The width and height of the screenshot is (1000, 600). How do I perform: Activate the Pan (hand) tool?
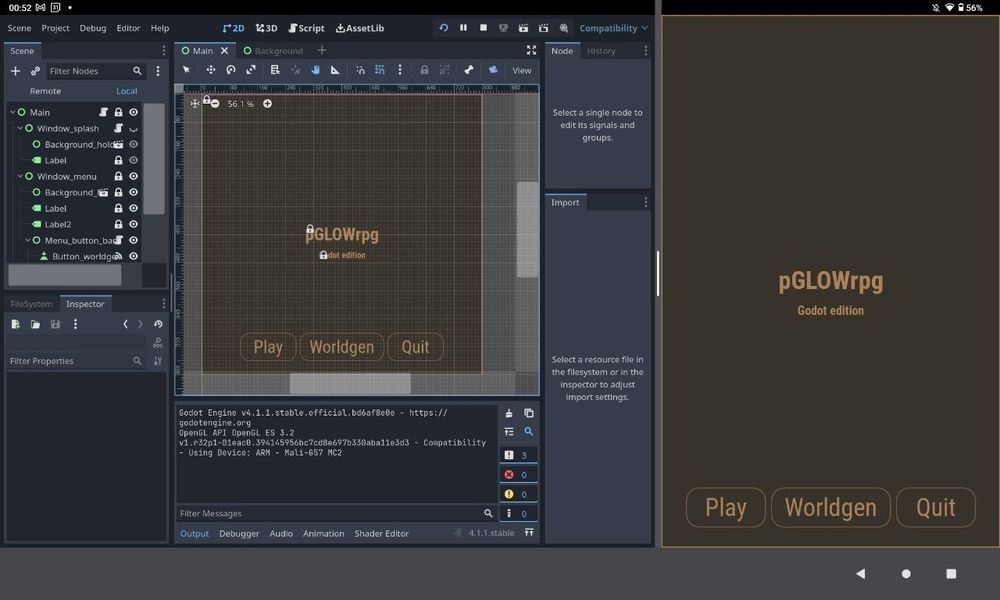(x=315, y=70)
